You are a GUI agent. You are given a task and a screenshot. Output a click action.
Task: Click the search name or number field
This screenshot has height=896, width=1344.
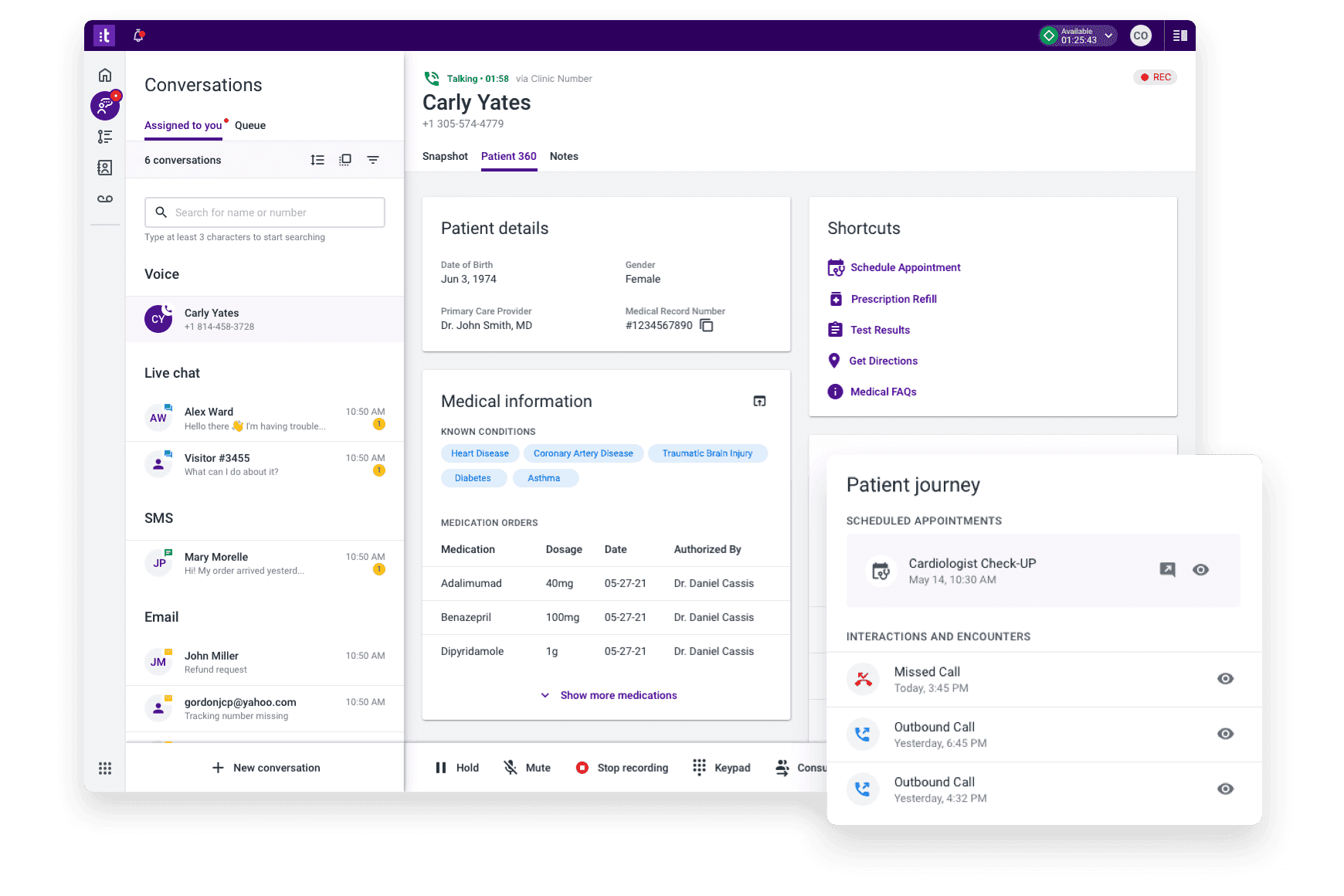point(264,212)
